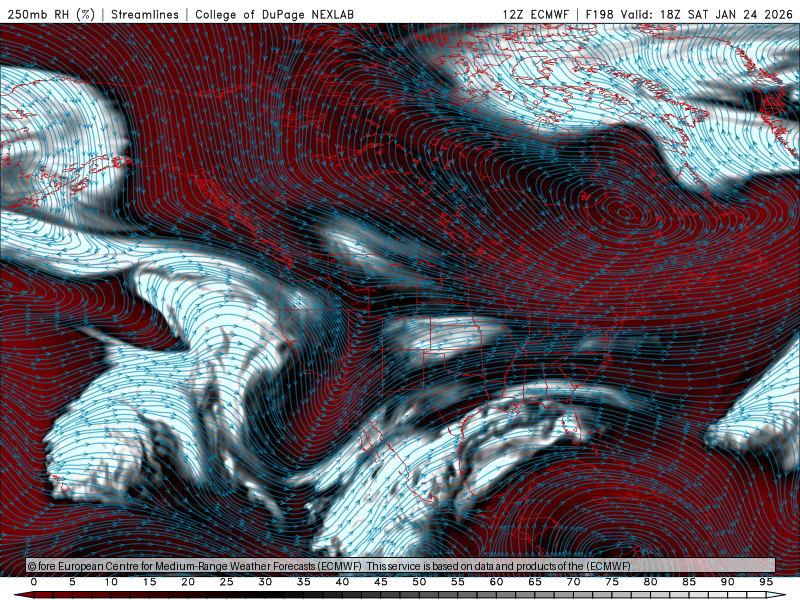Click colorbar label '0'
Viewport: 800px width, 600px height.
(x=34, y=582)
